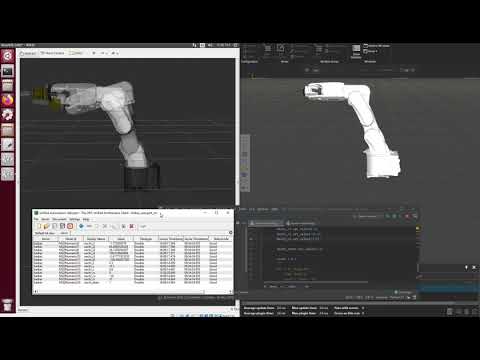The width and height of the screenshot is (480, 360).
Task: Click the Value column header in the table
Action: [x=121, y=239]
